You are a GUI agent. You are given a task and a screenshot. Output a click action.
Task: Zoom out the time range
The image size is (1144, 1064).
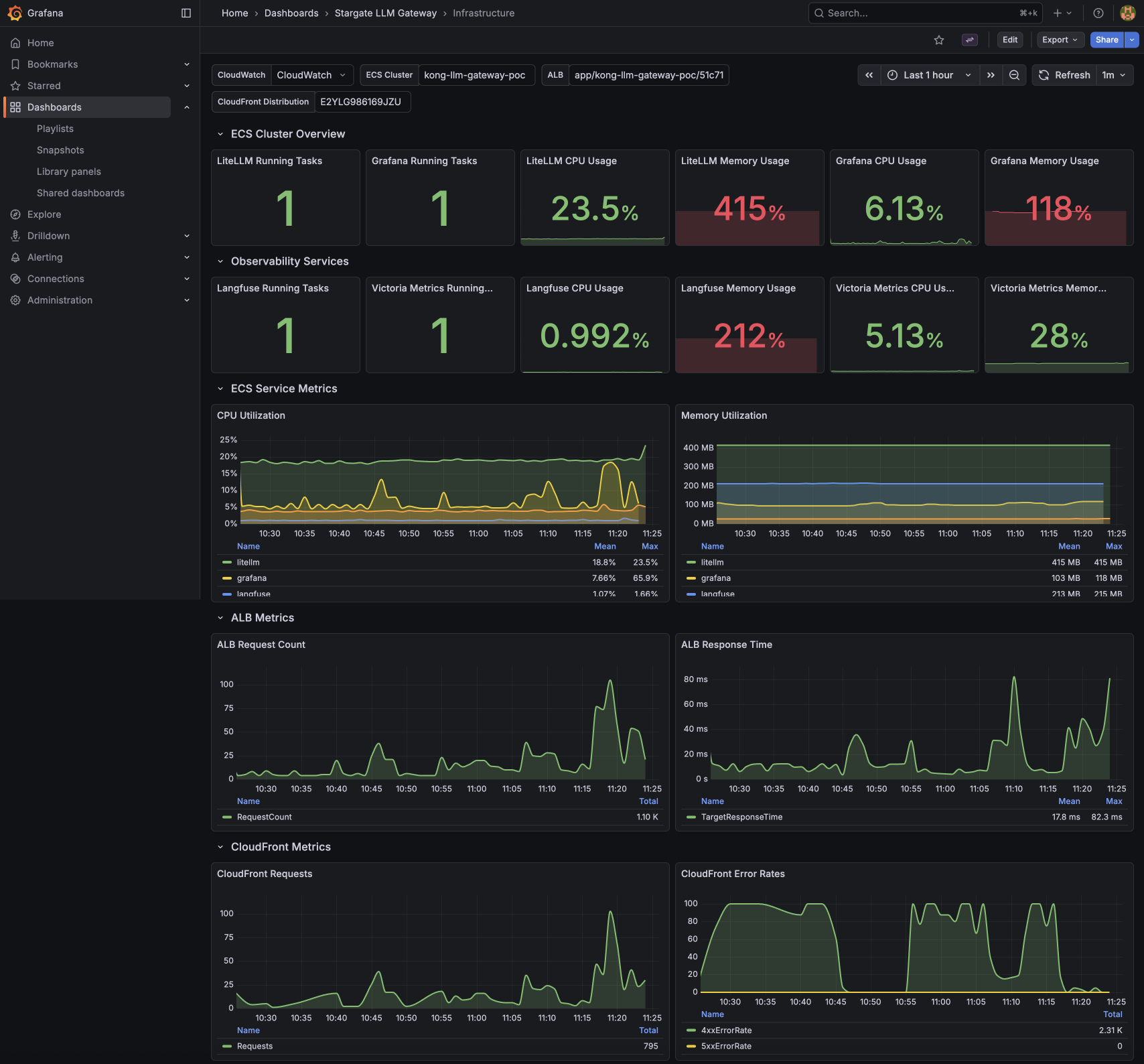pos(1015,75)
